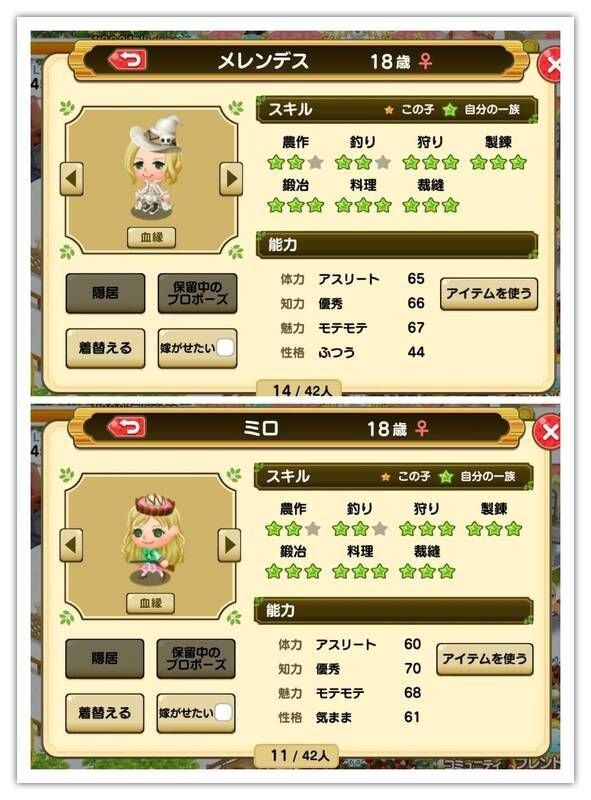
Task: Enable 嫁がせたい checkbox for ミロ
Action: tap(223, 713)
